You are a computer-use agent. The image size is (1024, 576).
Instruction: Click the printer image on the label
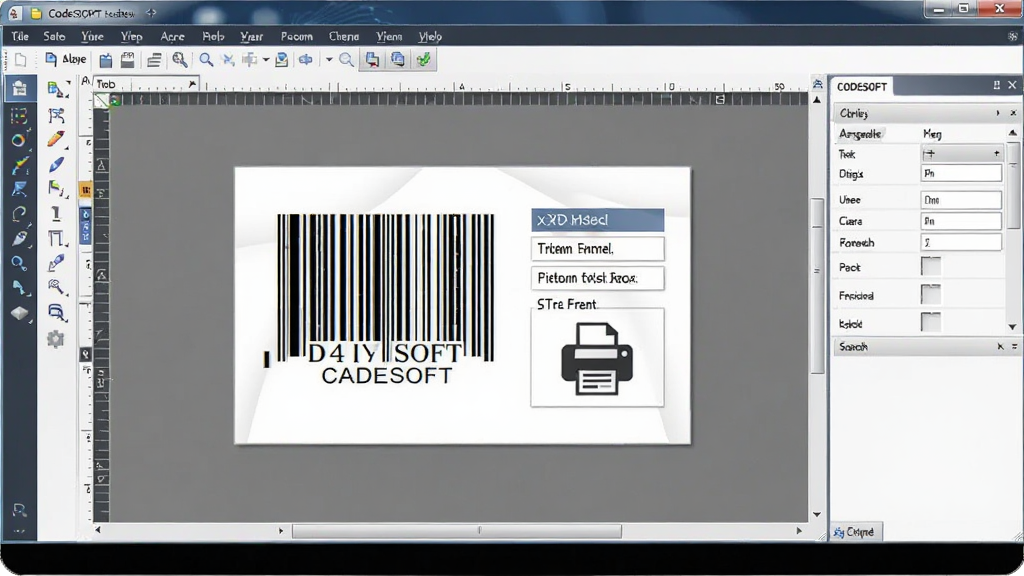point(597,359)
